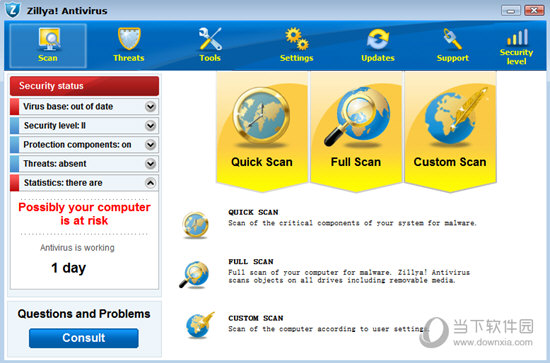Image resolution: width=550 pixels, height=363 pixels.
Task: Collapse the Statistics section arrow
Action: pyautogui.click(x=150, y=183)
